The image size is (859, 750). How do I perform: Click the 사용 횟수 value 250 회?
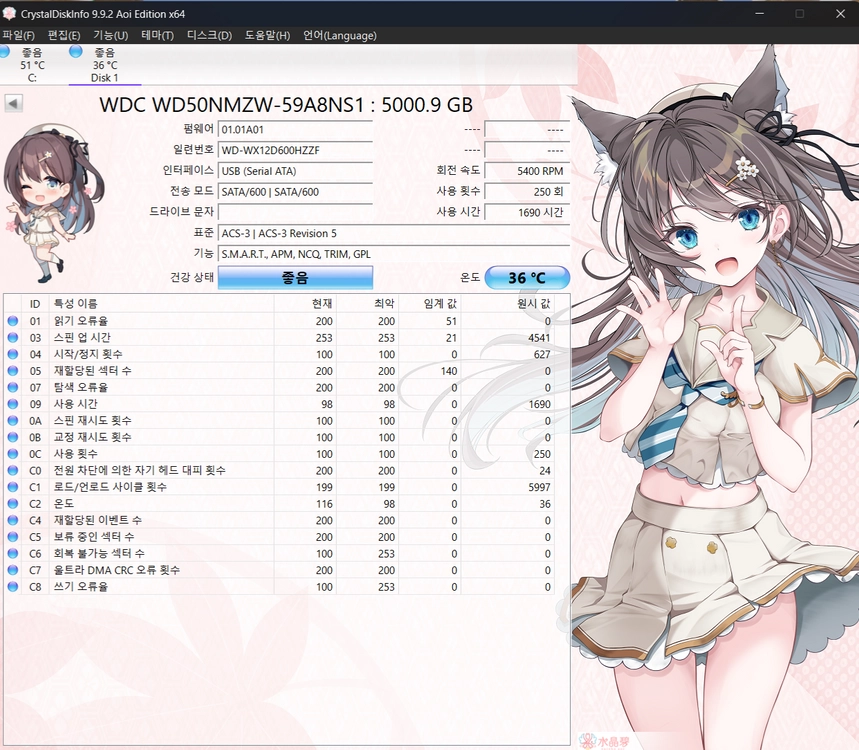(527, 192)
